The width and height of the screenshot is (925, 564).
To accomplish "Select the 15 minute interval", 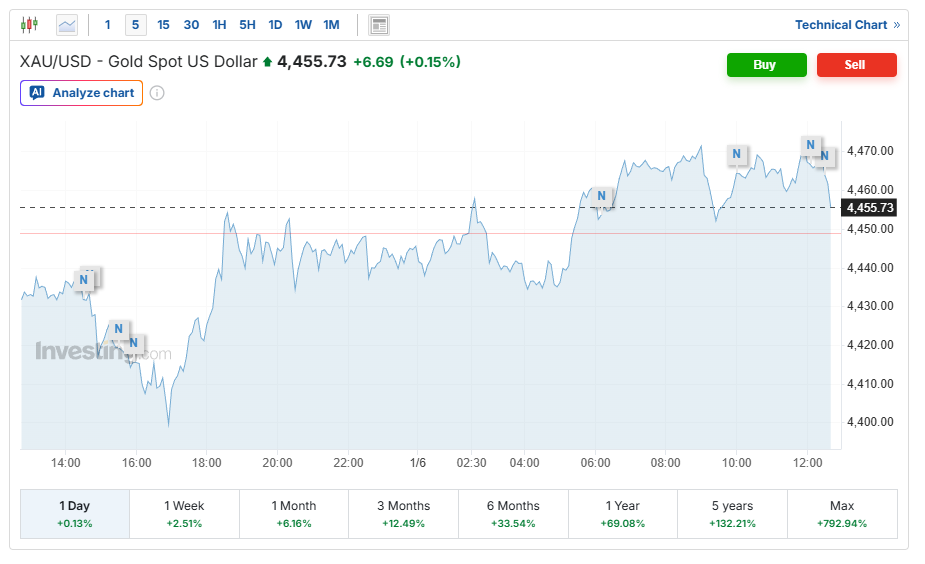I will 163,25.
